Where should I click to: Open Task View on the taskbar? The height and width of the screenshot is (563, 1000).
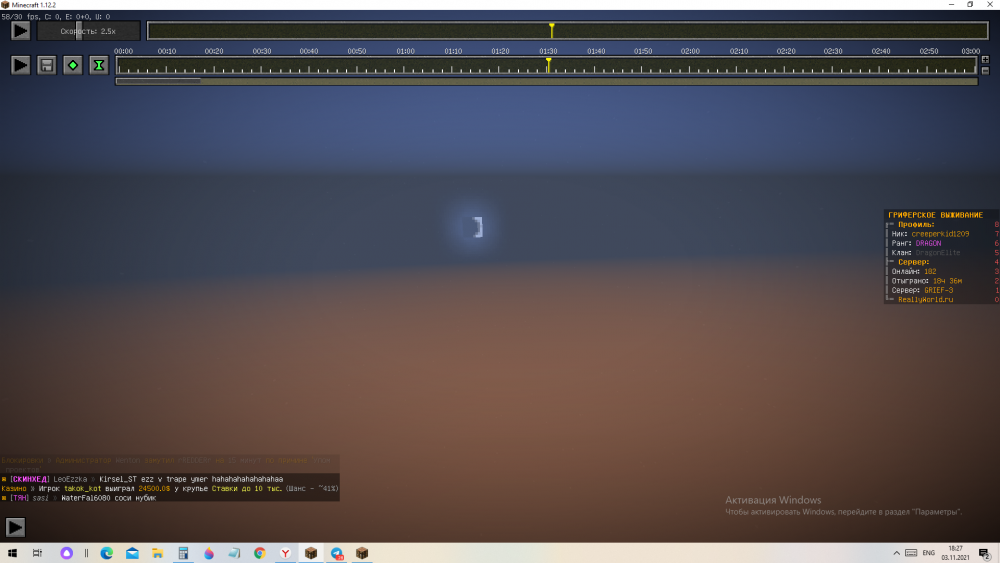[37, 553]
